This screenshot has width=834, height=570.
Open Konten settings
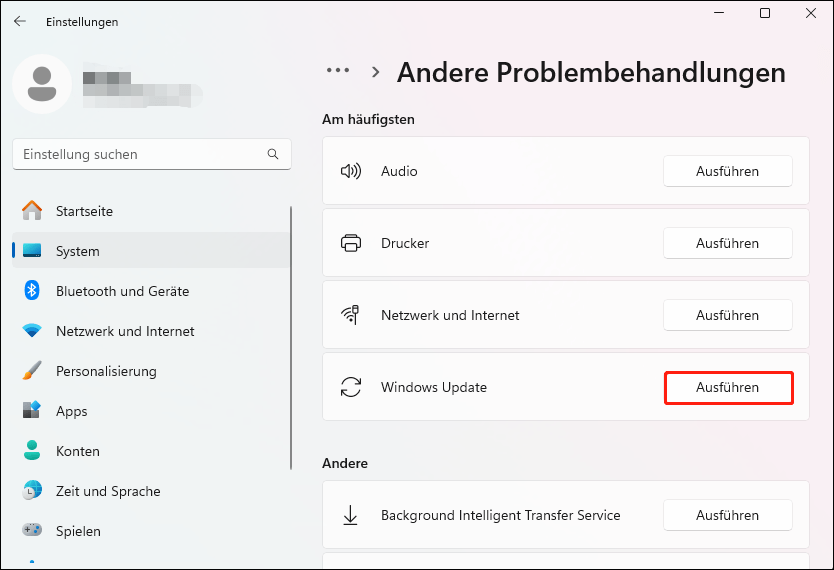pyautogui.click(x=151, y=451)
